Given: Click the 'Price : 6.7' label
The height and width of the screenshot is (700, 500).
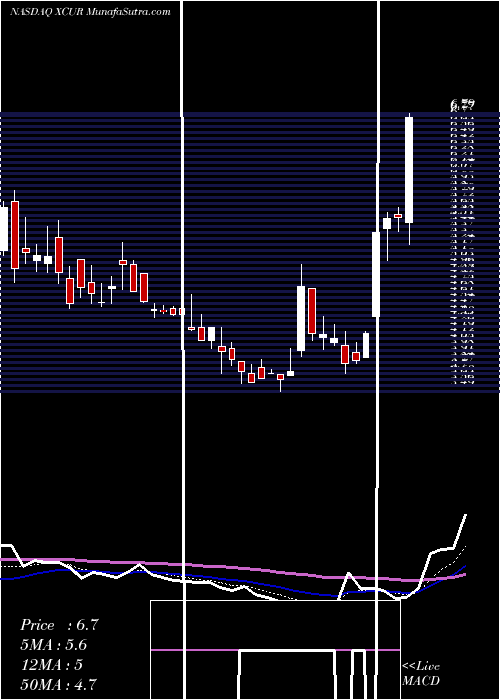Looking at the screenshot, I should (59, 625).
